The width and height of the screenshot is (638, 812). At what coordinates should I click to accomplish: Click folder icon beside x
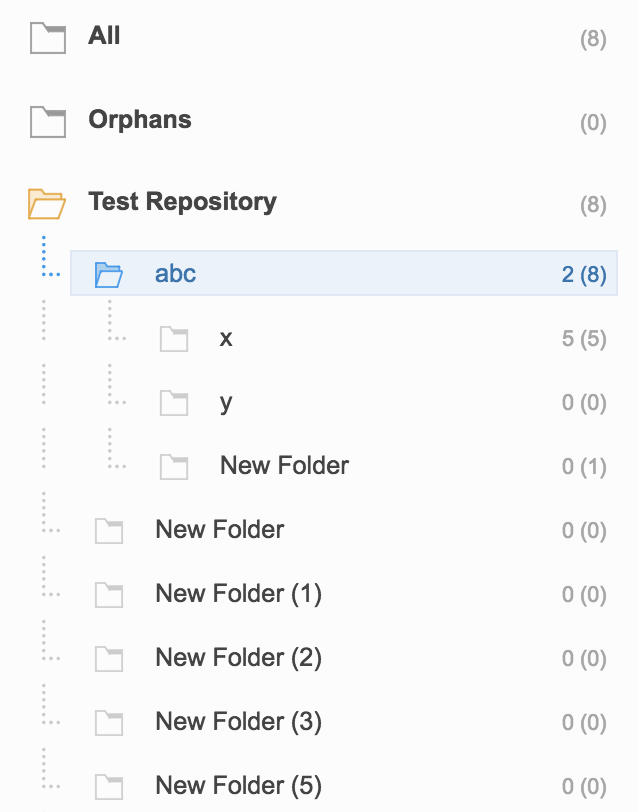[174, 339]
